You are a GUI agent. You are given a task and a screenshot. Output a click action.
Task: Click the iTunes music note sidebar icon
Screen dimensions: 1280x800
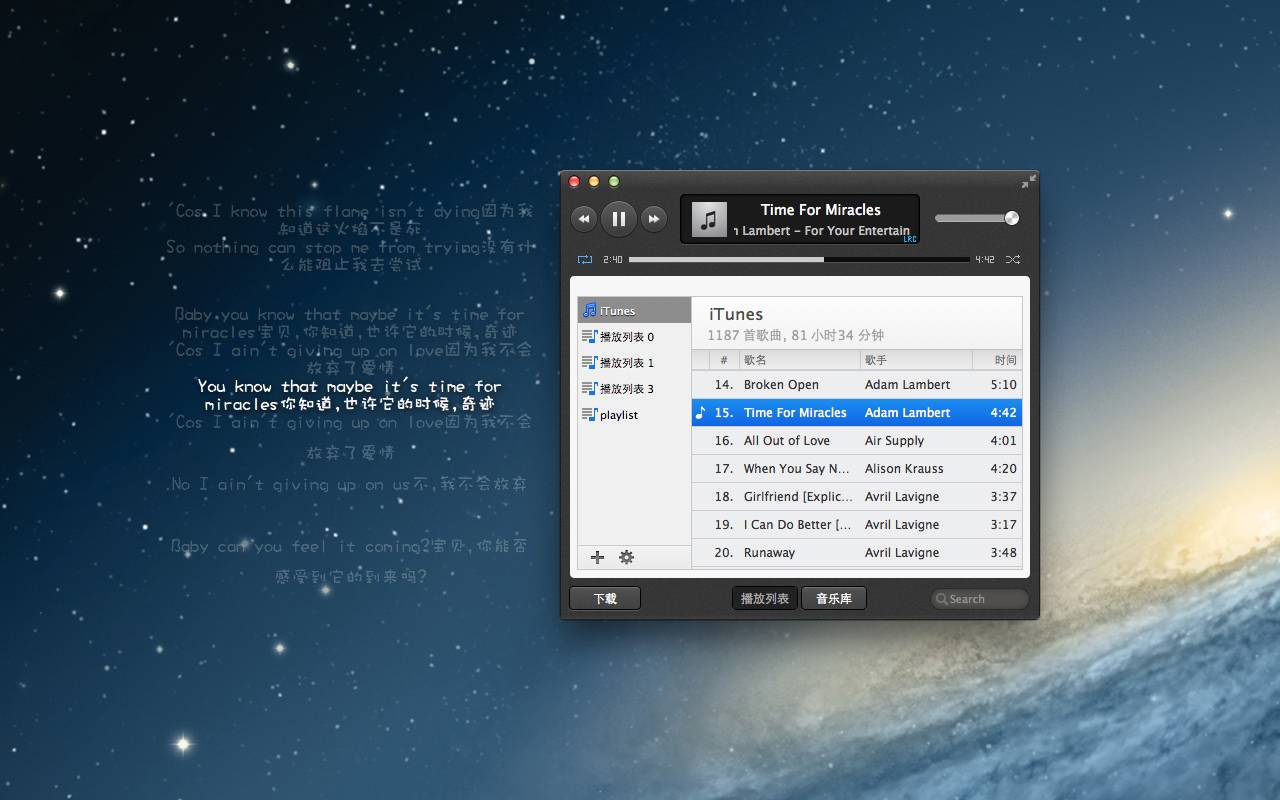pos(590,310)
